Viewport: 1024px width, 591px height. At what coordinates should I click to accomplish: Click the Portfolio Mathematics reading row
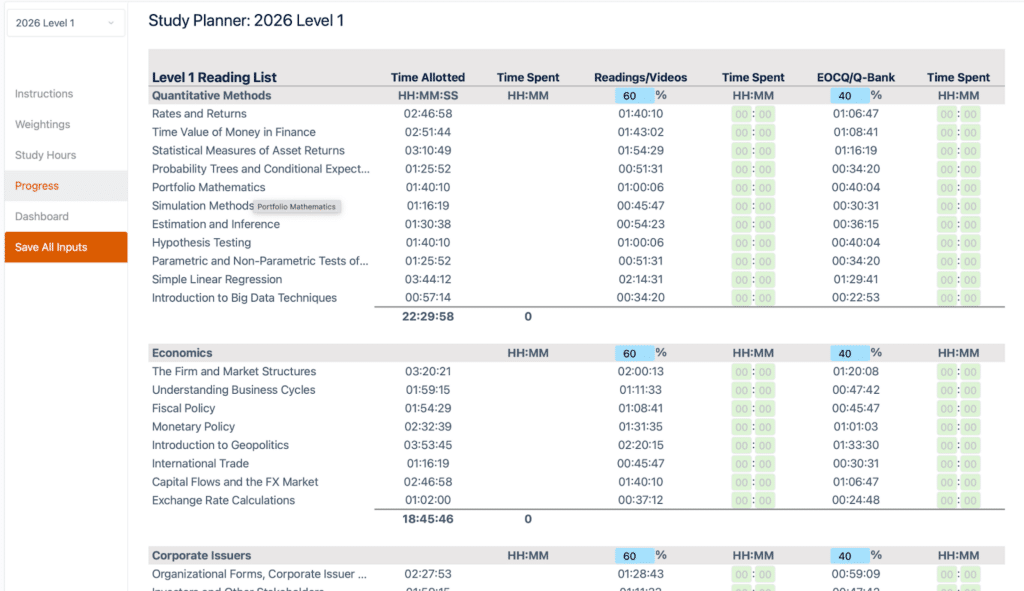(x=208, y=187)
